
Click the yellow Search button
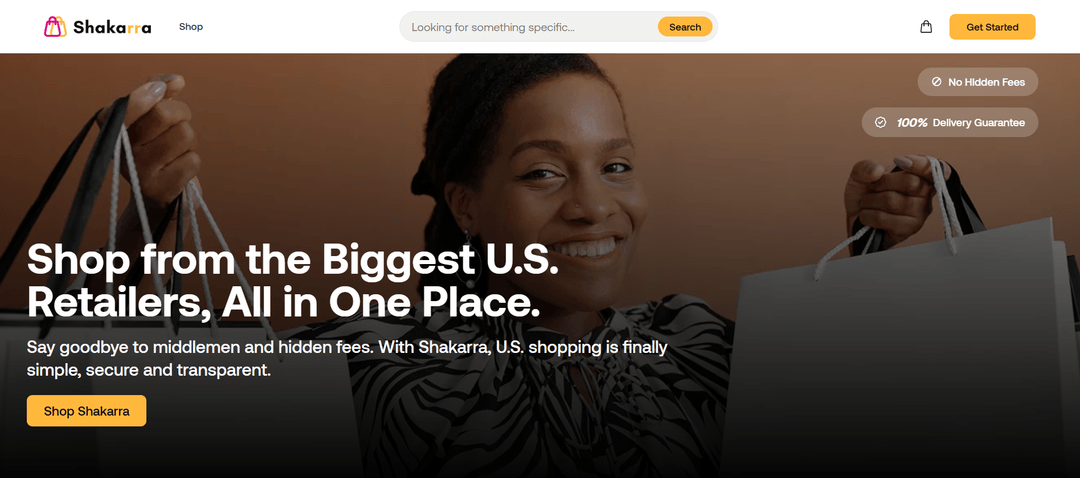pos(685,27)
